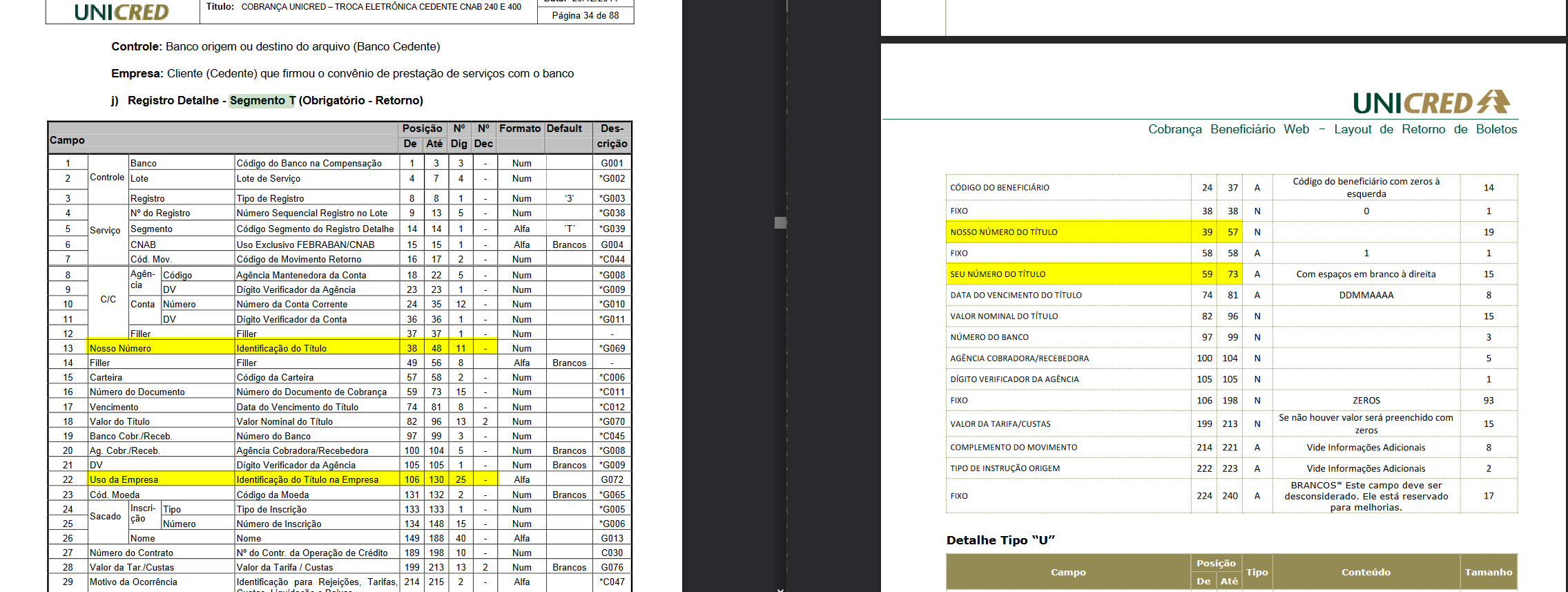Click highlighted 'SEU NÚMERO DO TÍTULO' row

coord(1094,274)
